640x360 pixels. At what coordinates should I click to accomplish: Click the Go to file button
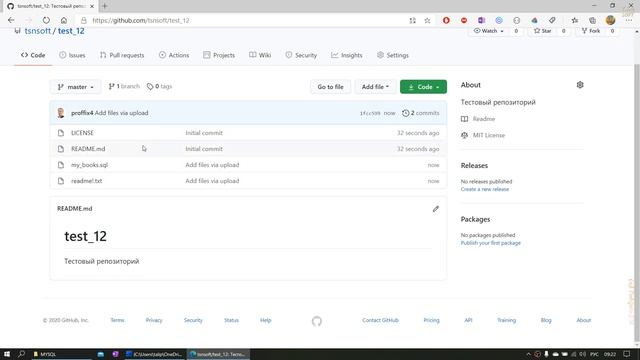(x=330, y=87)
